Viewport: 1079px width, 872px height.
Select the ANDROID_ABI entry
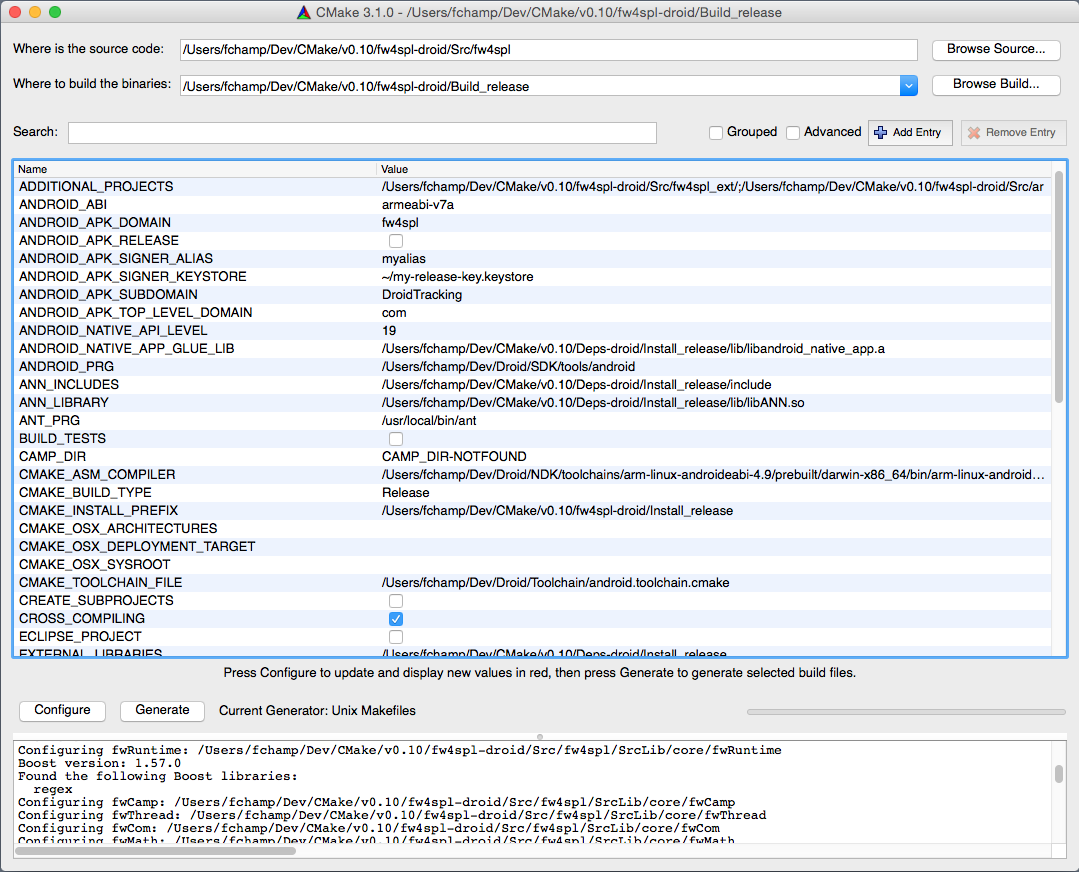point(63,204)
